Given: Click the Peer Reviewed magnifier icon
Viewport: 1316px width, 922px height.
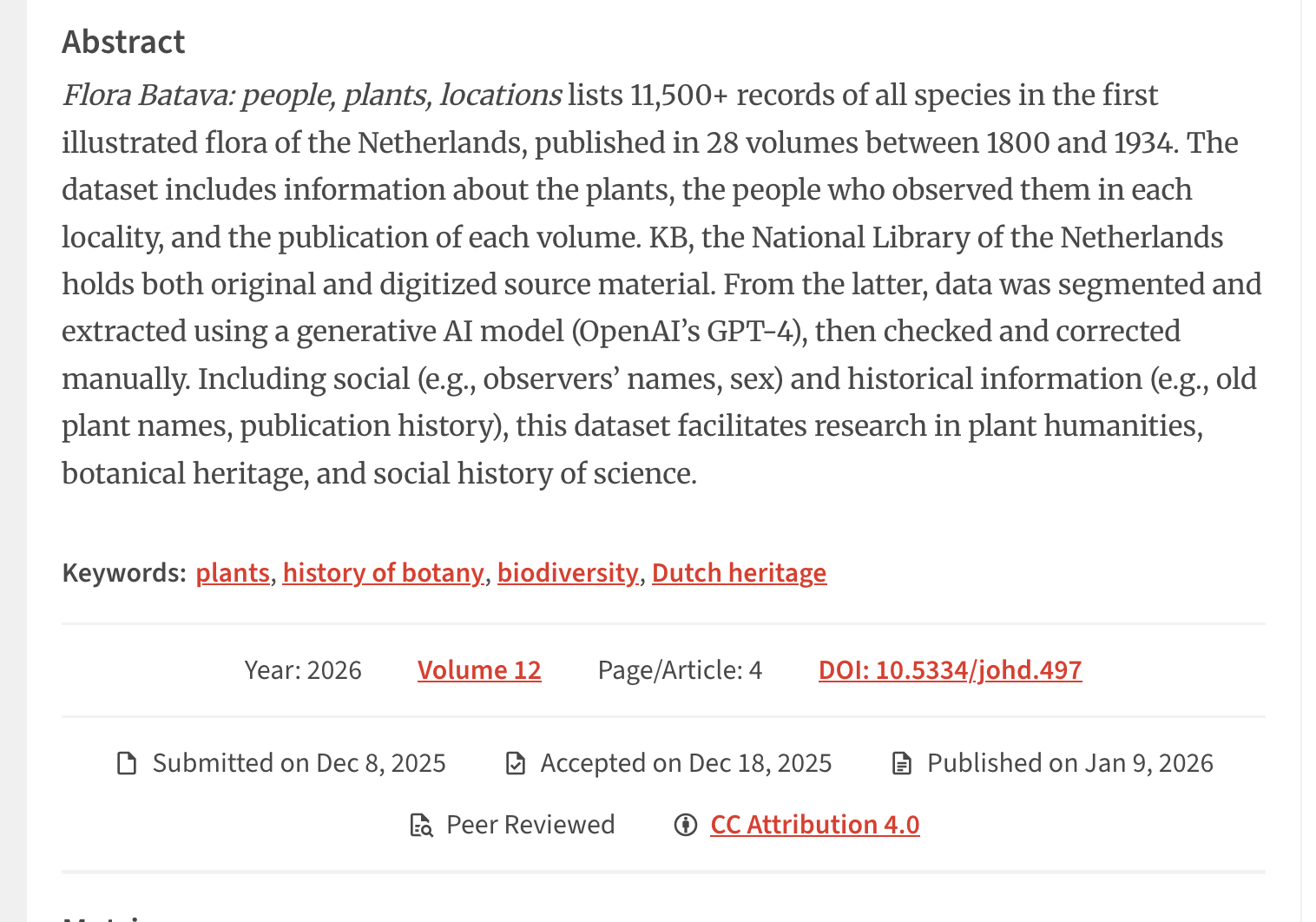Looking at the screenshot, I should pos(421,825).
